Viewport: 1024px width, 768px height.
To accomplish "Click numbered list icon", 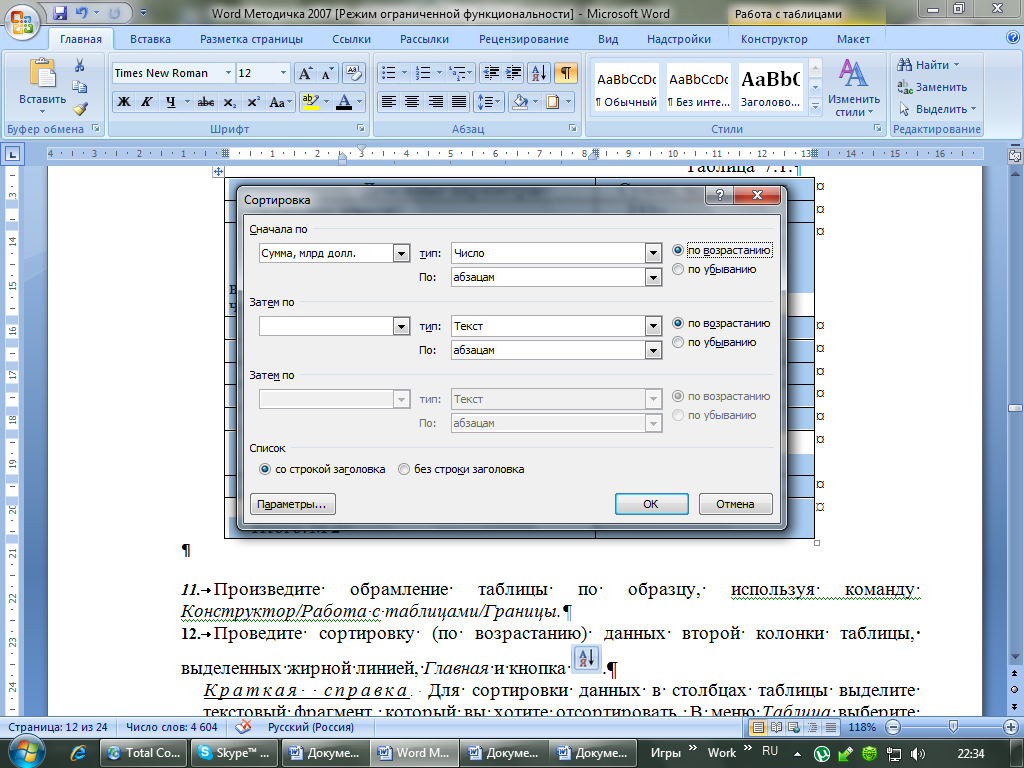I will (423, 73).
